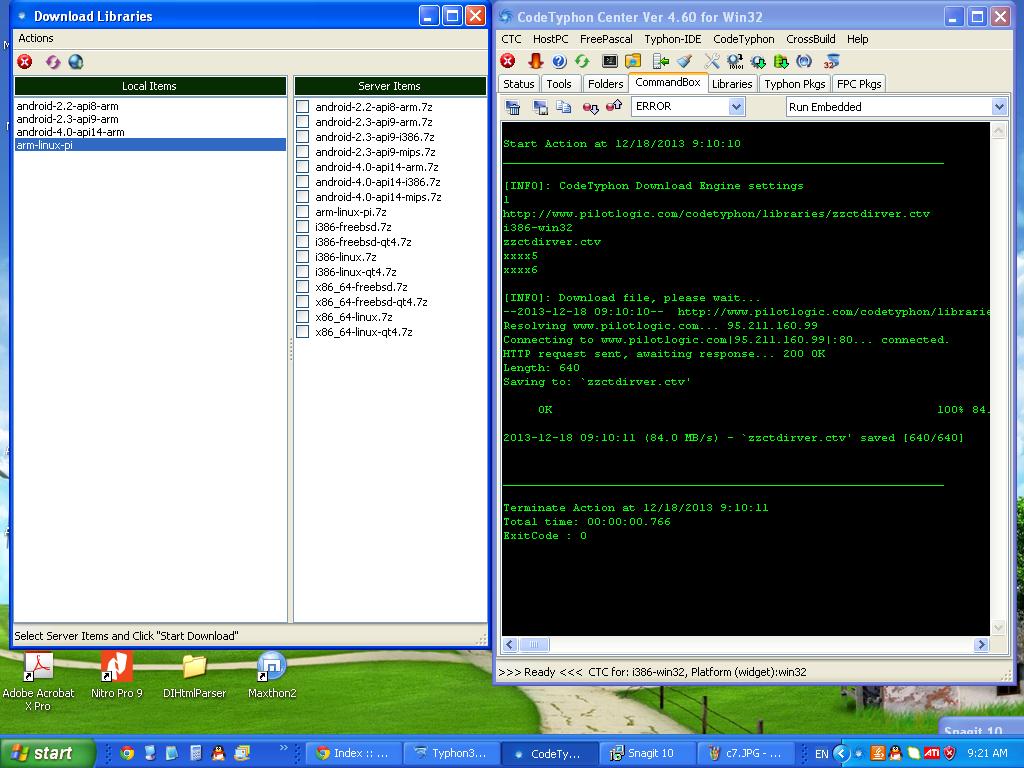Check the x86_64-freebsd-qt4.7z checkbox
1024x768 pixels.
point(302,302)
